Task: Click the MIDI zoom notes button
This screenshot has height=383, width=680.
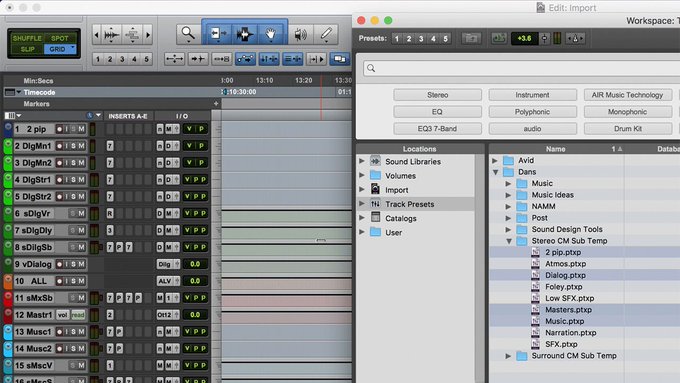Action: click(x=132, y=34)
